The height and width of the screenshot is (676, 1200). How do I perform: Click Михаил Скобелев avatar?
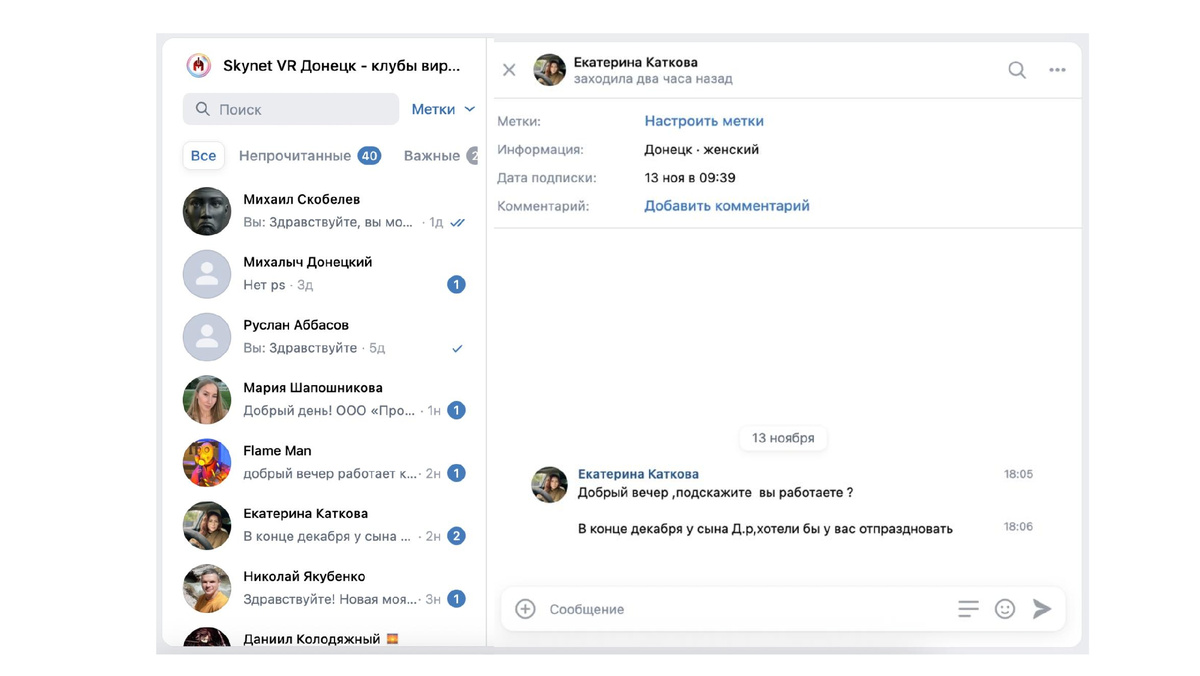[207, 211]
